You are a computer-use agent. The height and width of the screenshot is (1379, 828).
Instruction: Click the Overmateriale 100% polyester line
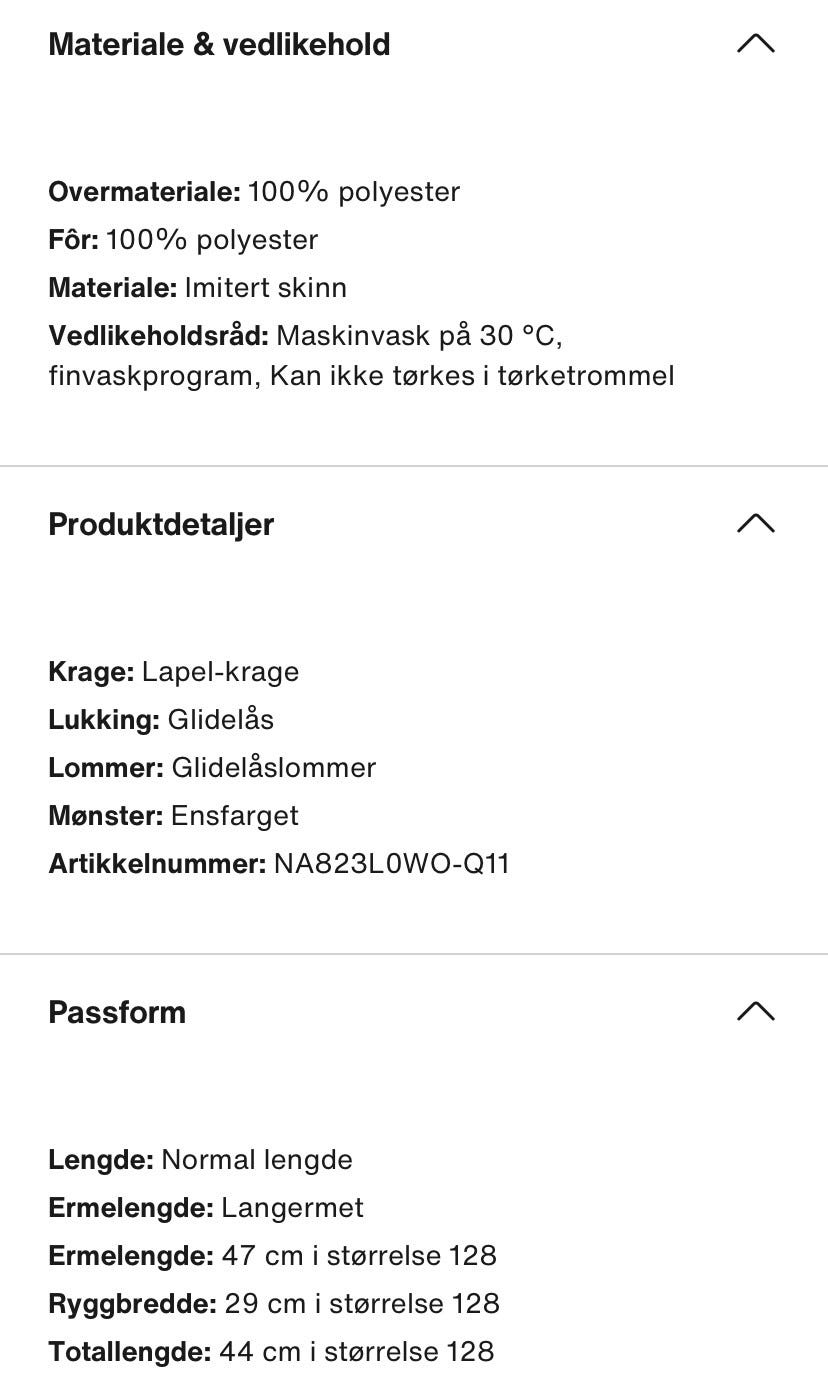[x=254, y=191]
